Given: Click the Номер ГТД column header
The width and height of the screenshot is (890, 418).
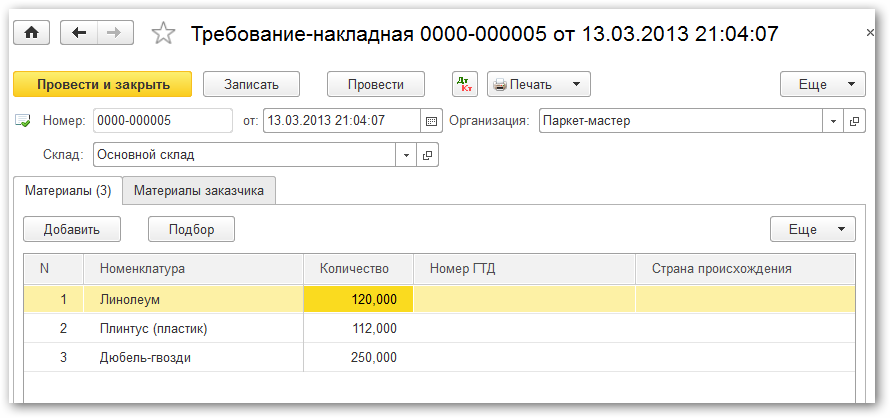Looking at the screenshot, I should pyautogui.click(x=524, y=269).
